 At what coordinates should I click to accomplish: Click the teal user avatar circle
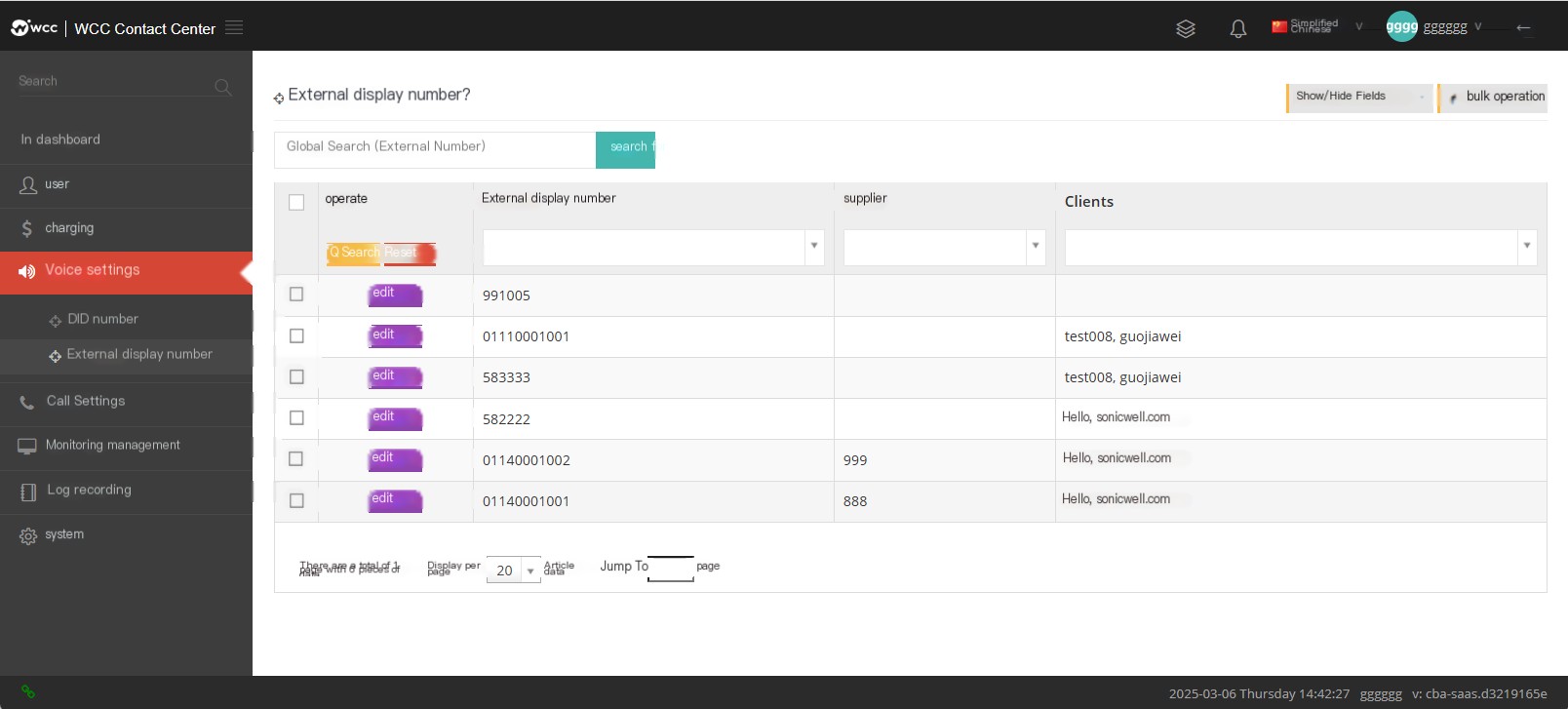(x=1402, y=27)
